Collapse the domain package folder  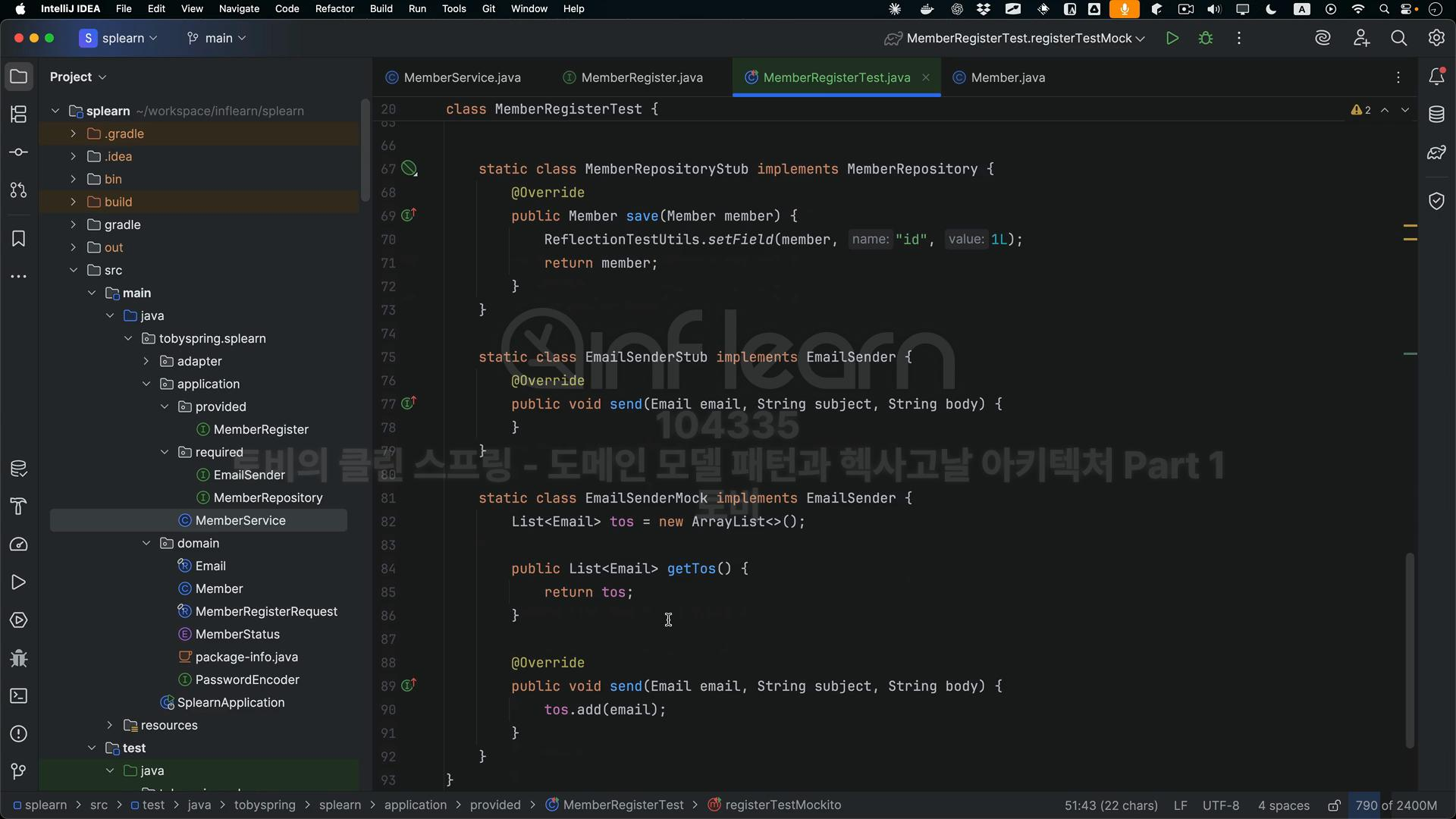click(146, 543)
